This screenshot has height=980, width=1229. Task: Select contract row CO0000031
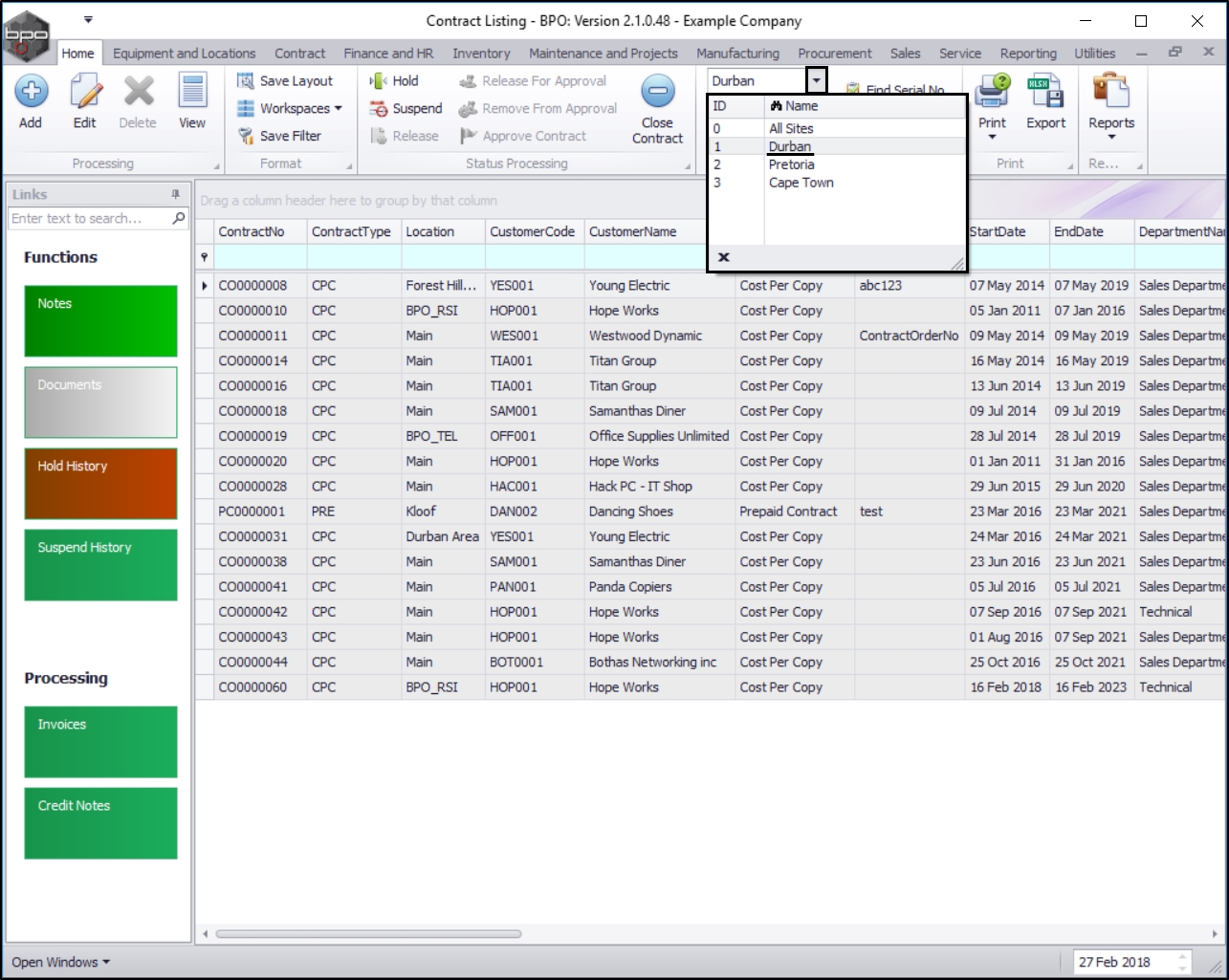[x=712, y=536]
